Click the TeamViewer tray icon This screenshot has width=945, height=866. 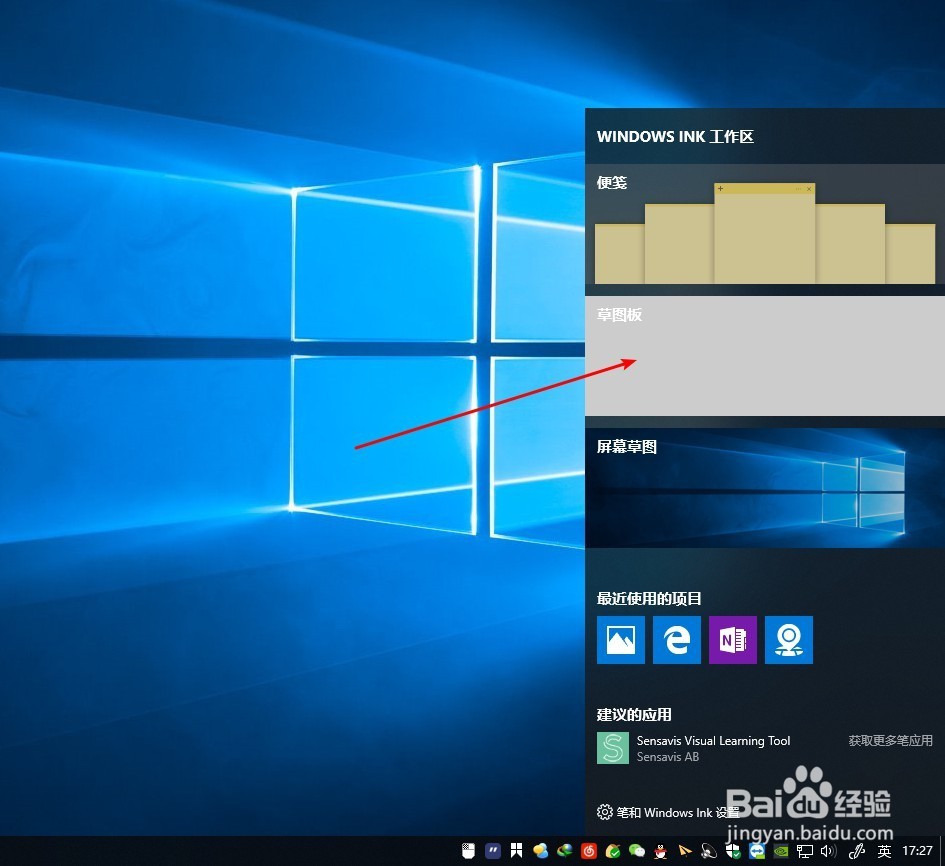point(757,851)
